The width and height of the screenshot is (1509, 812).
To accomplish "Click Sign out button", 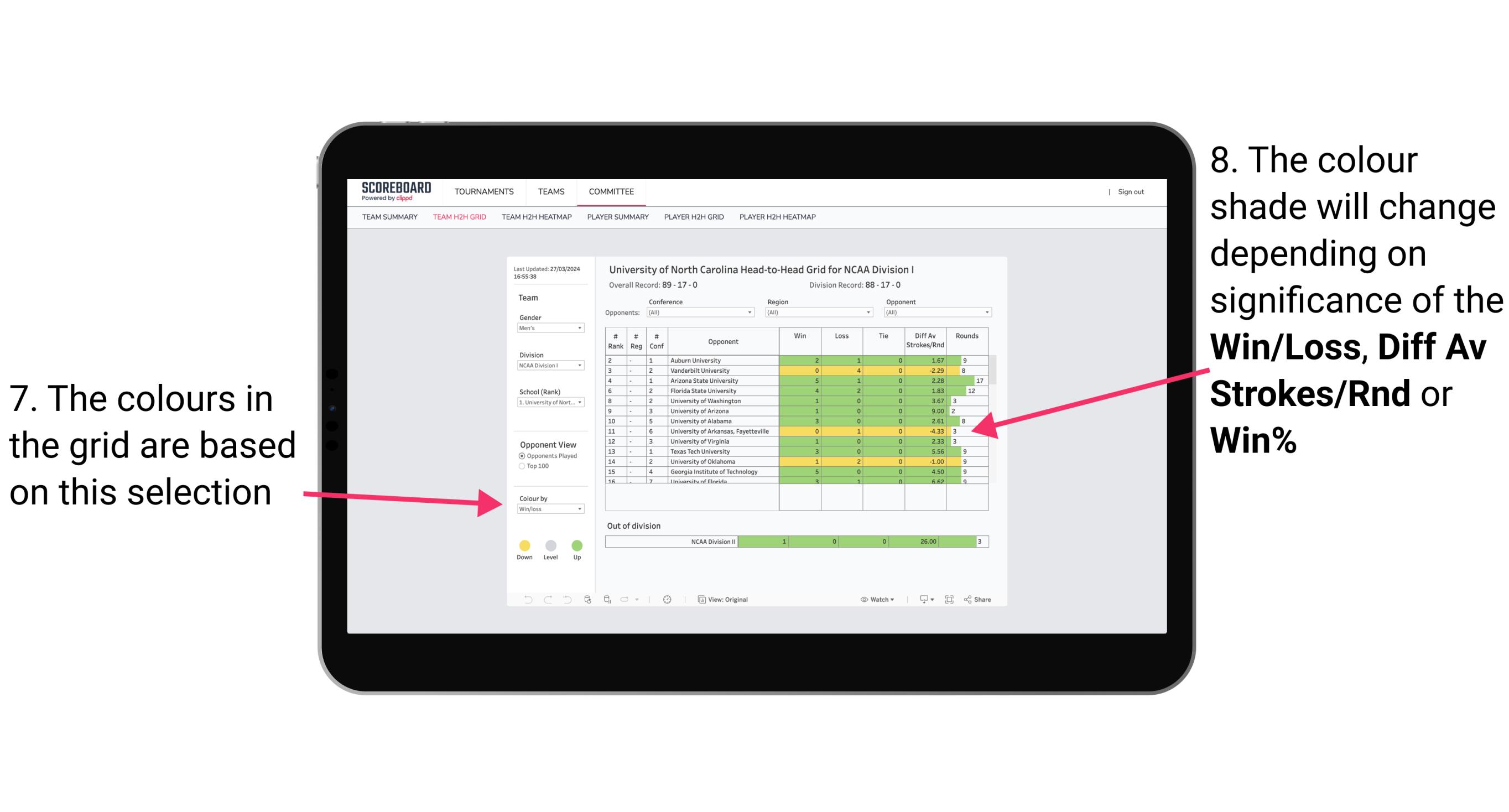I will pos(1131,193).
